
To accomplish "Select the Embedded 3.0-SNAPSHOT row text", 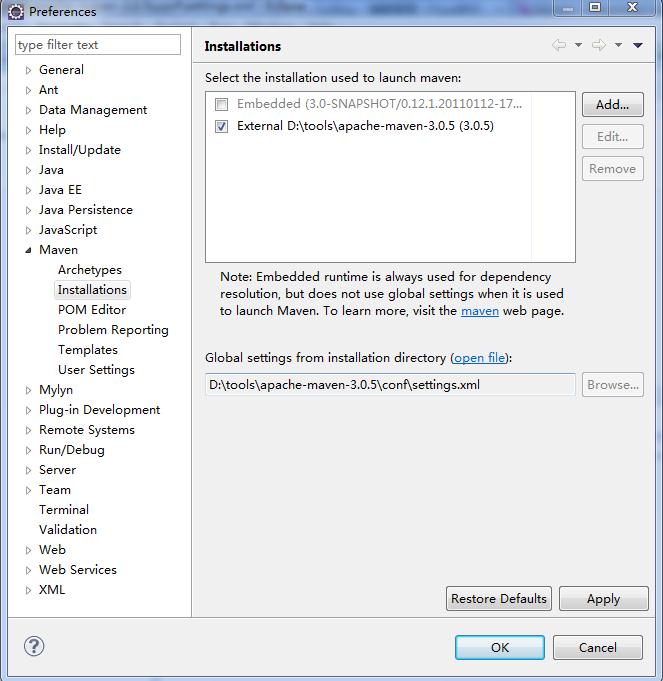I will pos(379,104).
